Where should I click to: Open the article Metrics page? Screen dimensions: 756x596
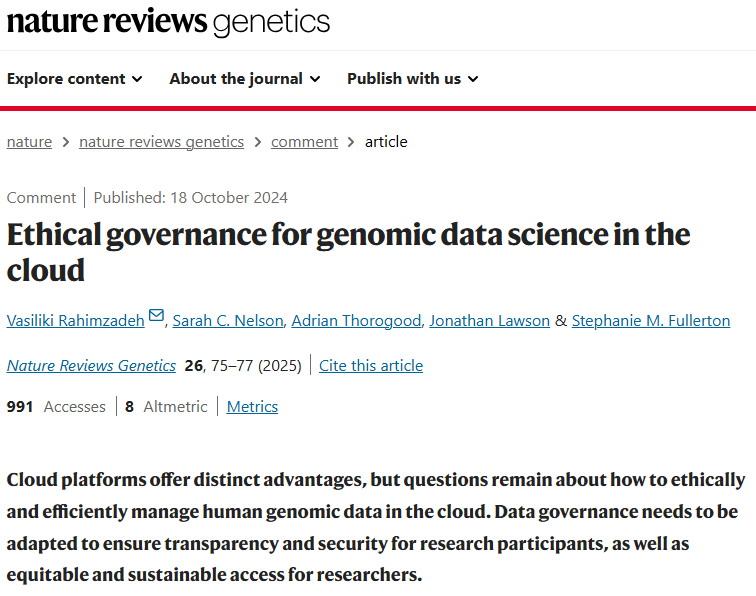coord(252,407)
